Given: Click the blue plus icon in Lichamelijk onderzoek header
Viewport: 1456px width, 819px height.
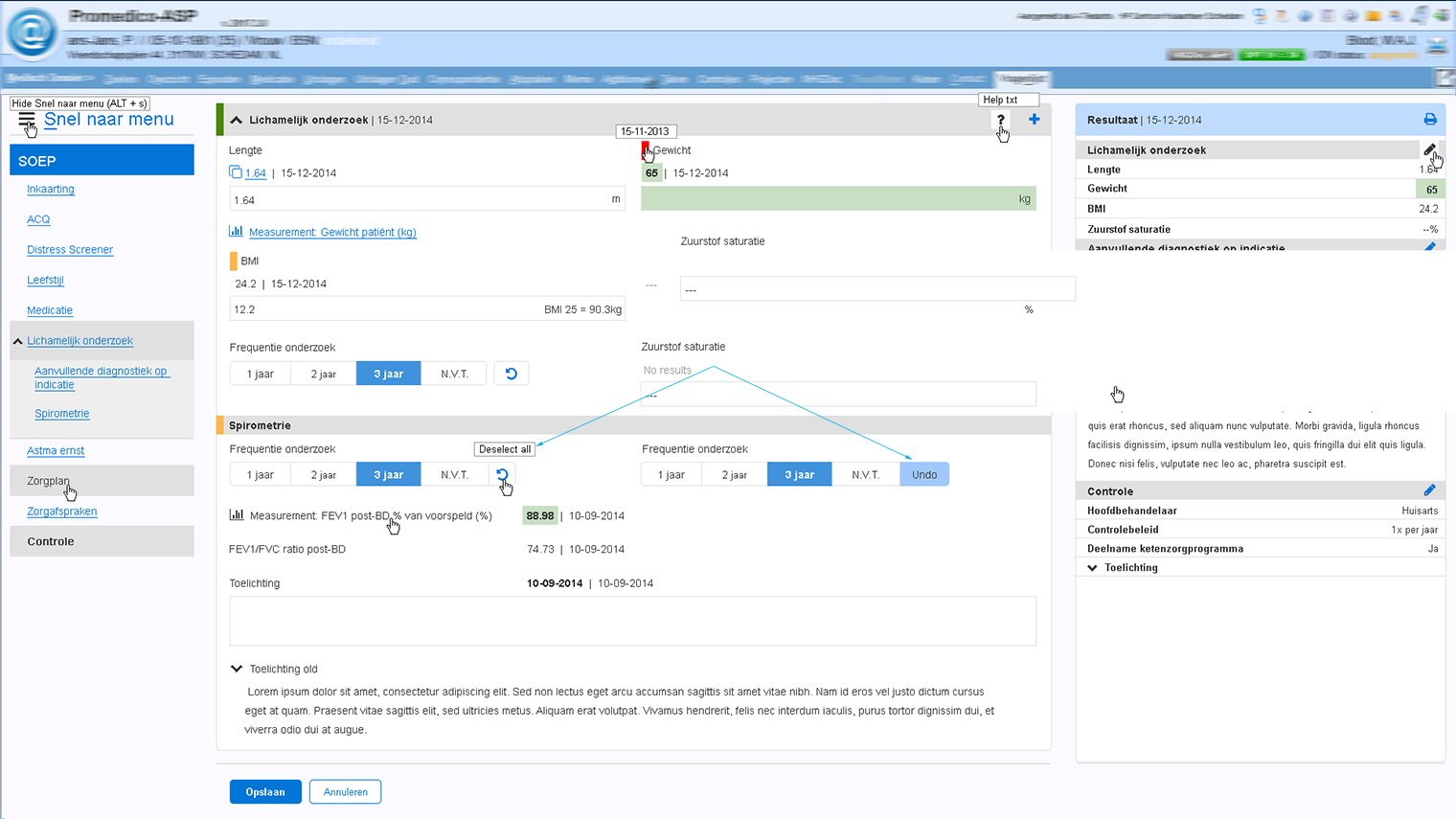Looking at the screenshot, I should point(1034,120).
